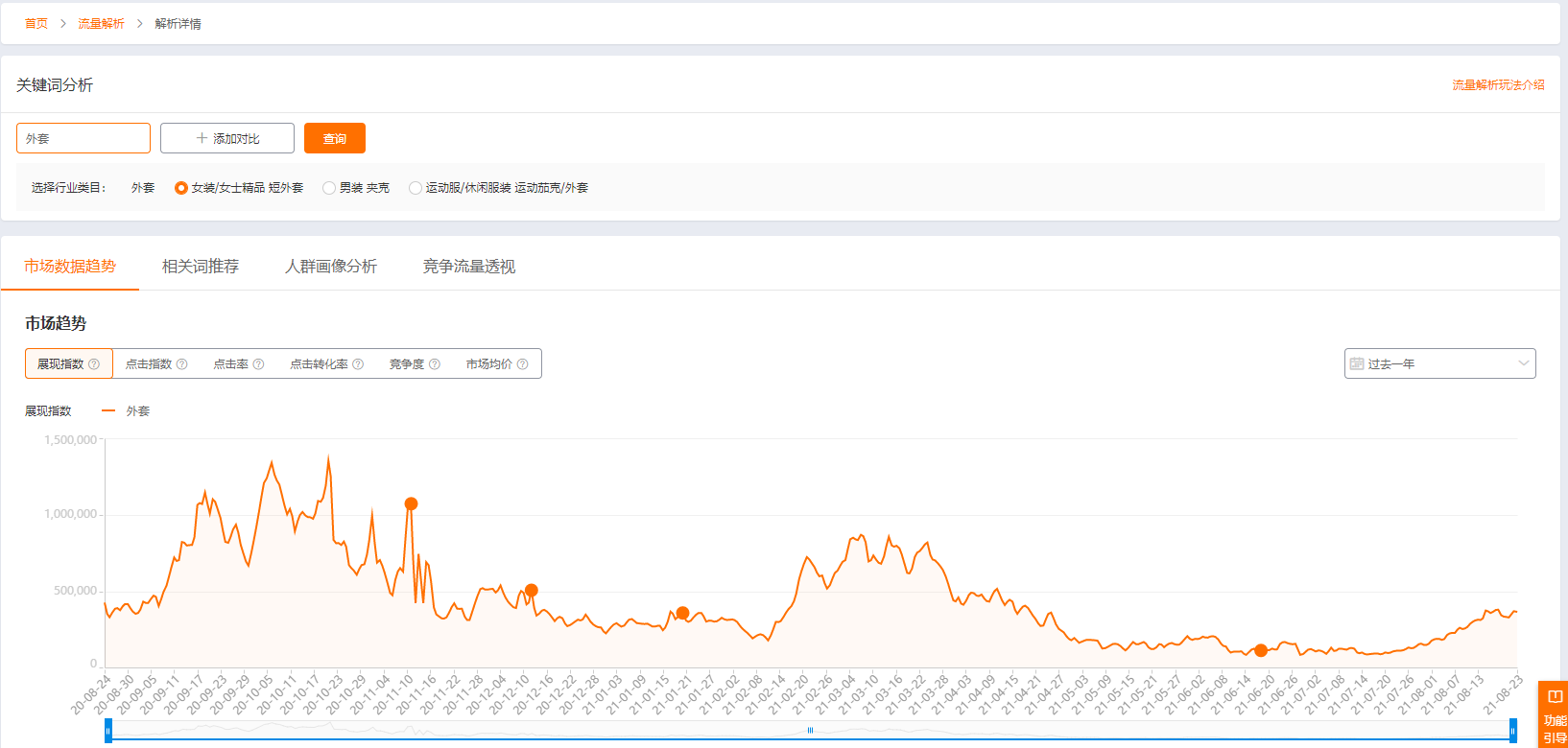Click the help icon beside 点击指数

(182, 364)
